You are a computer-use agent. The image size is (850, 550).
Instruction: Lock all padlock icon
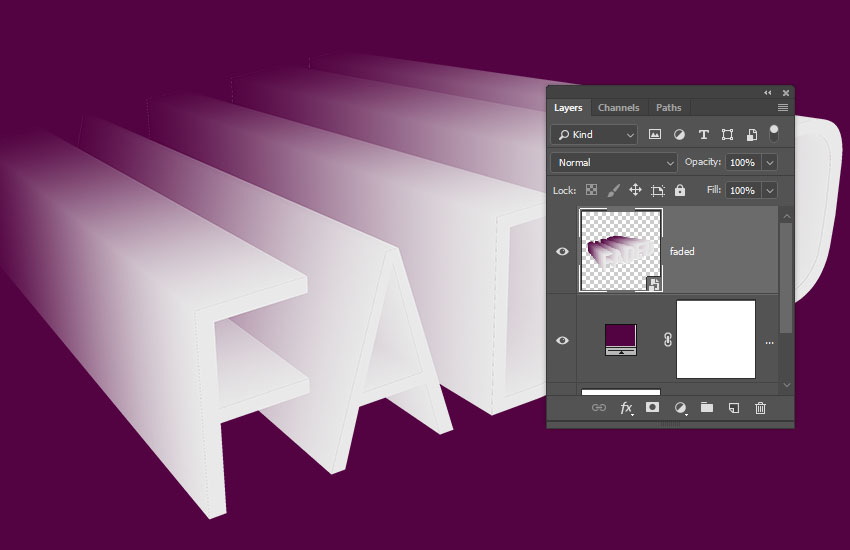click(x=680, y=190)
